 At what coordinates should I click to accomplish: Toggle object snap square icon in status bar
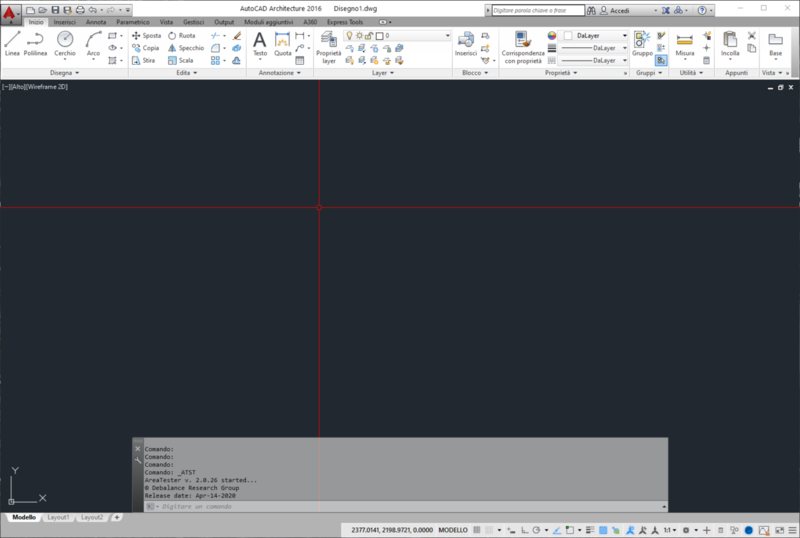(570, 530)
